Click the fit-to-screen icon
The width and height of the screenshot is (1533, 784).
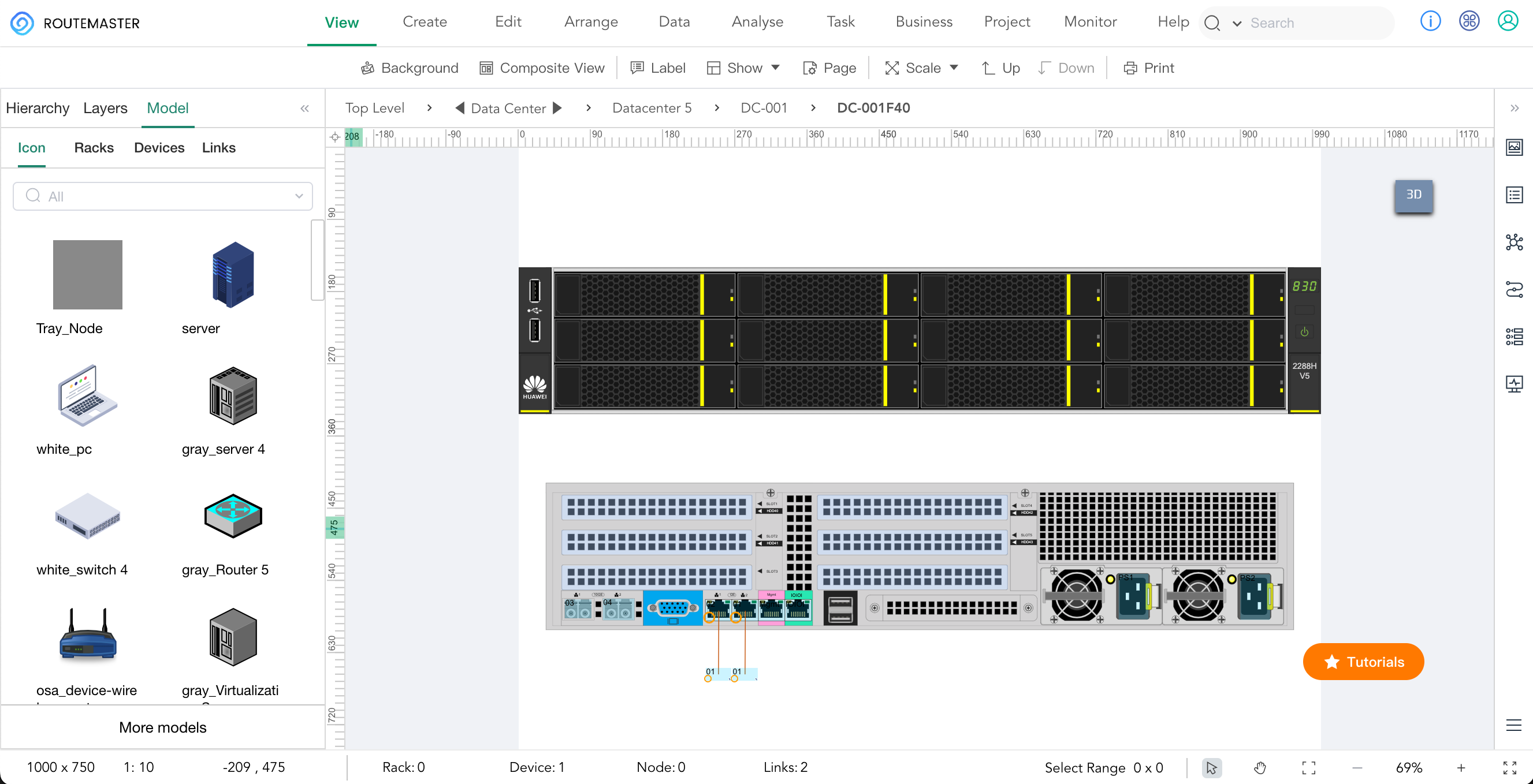(x=1309, y=768)
